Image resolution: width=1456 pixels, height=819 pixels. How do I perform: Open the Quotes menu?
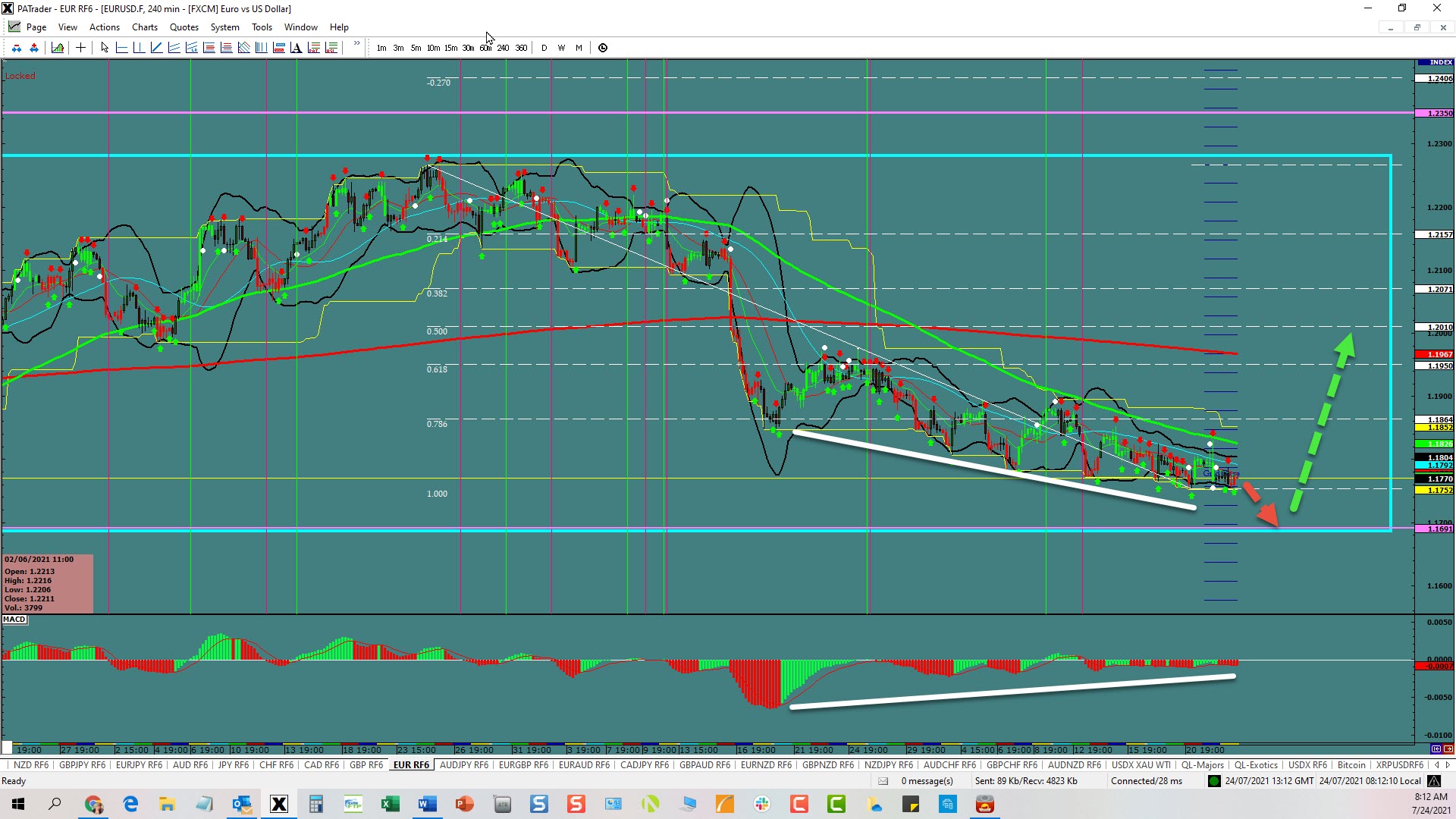pyautogui.click(x=184, y=27)
